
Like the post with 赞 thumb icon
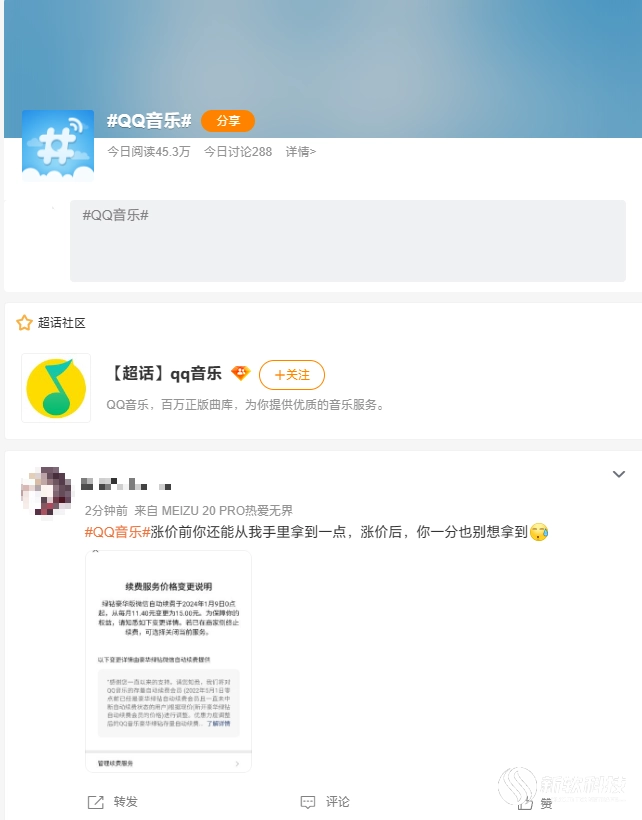pos(525,803)
